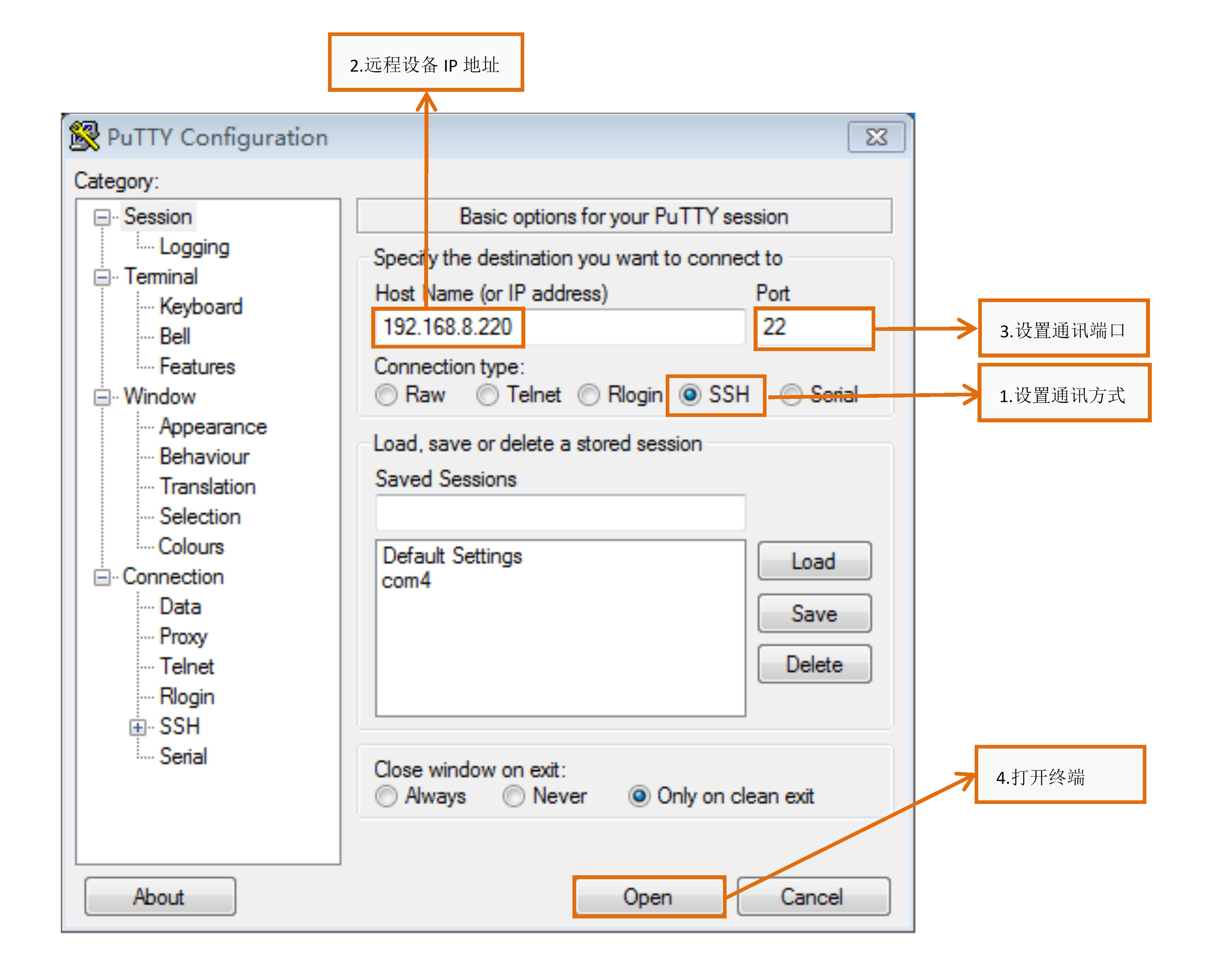Select Default Settings in session list

tap(452, 556)
